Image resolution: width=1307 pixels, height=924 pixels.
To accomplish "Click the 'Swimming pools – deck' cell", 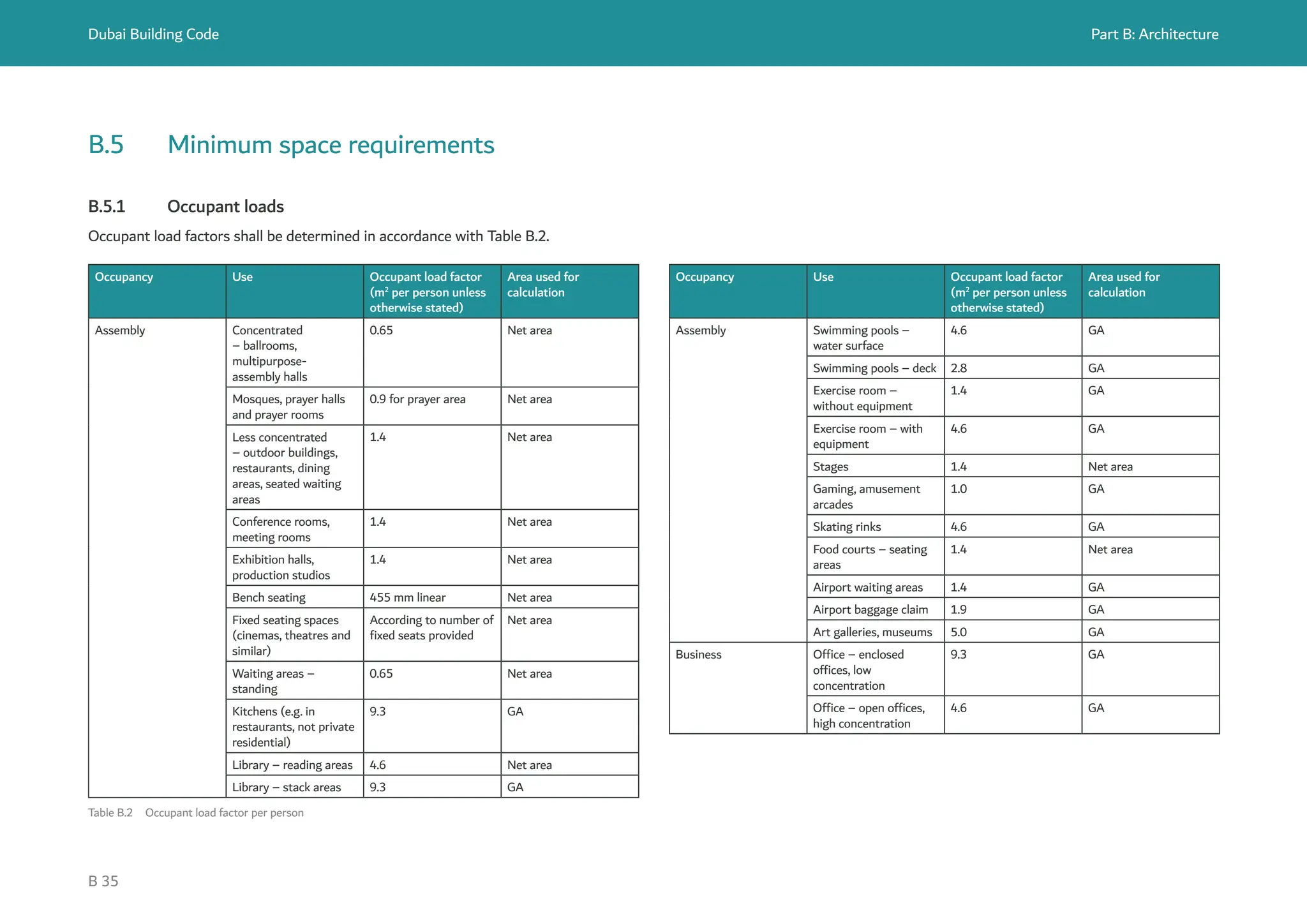I will 874,368.
